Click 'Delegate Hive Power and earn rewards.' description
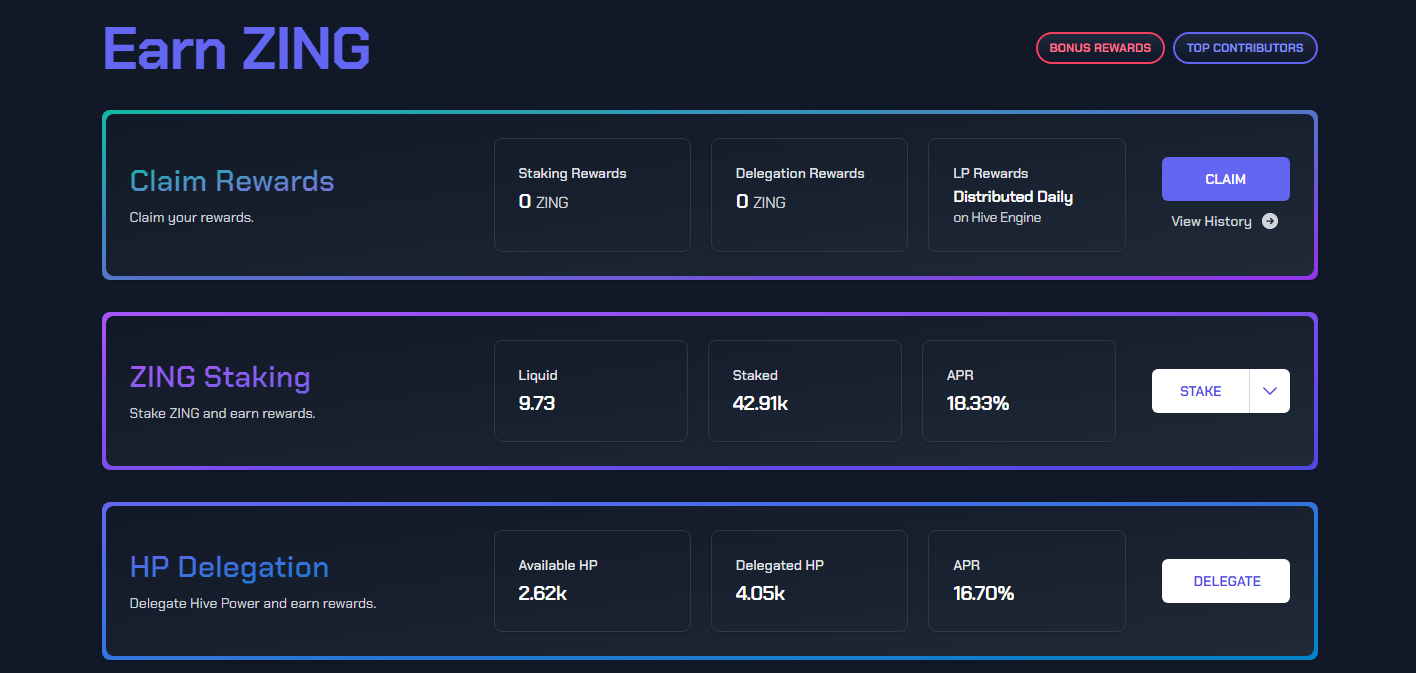The image size is (1416, 673). pos(253,603)
